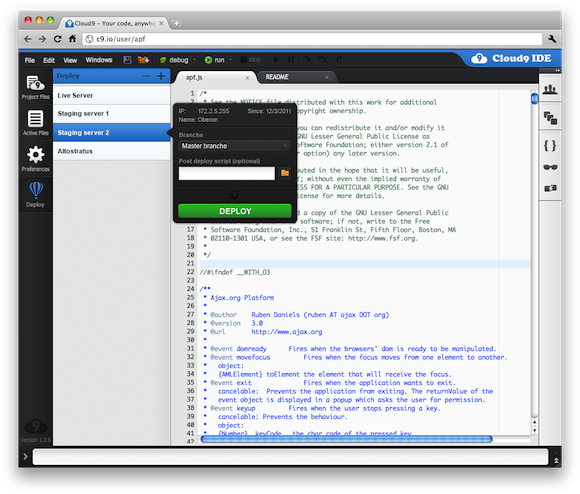Click the green DEPLOY button

(235, 211)
